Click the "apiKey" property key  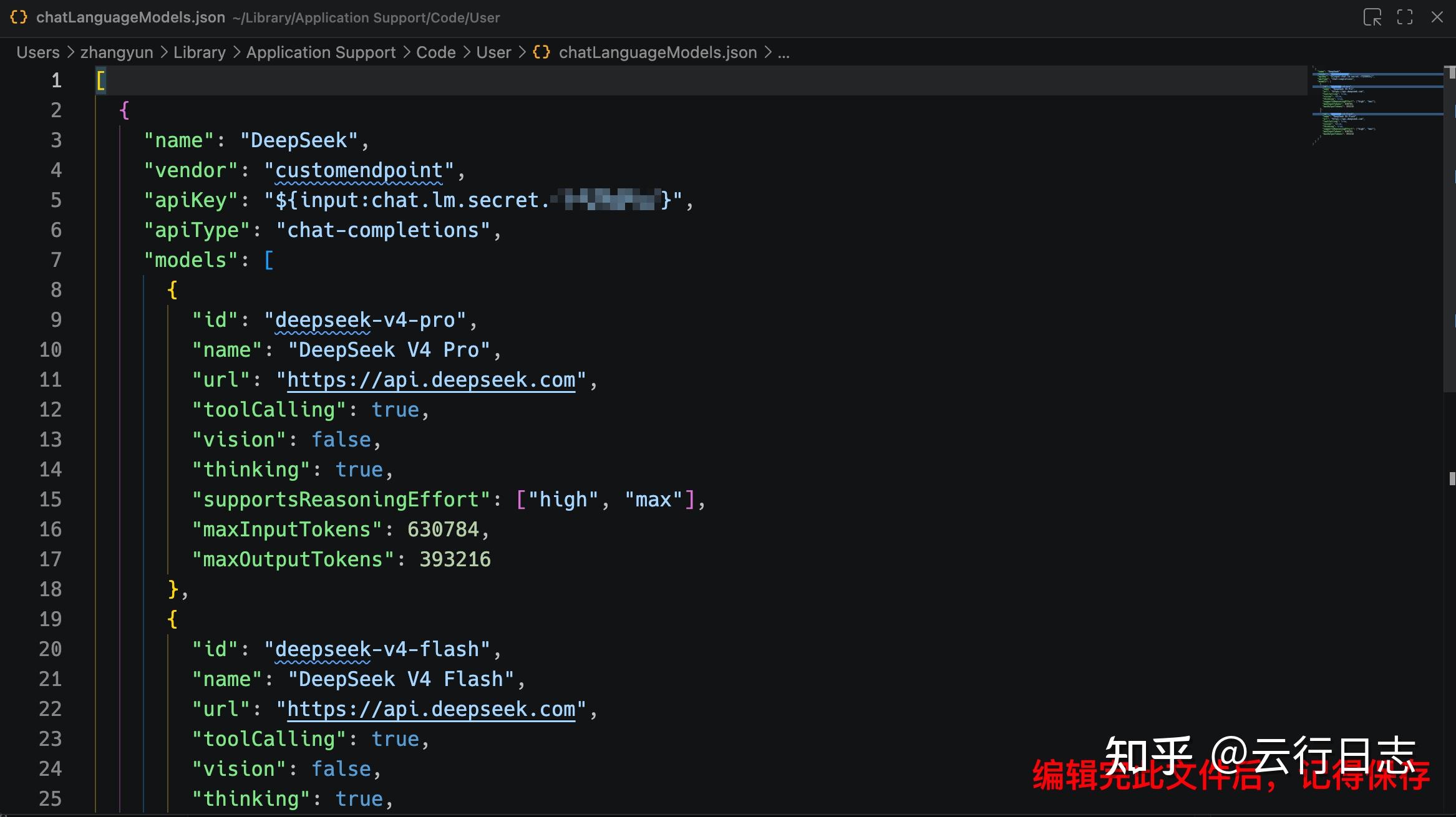click(x=191, y=200)
